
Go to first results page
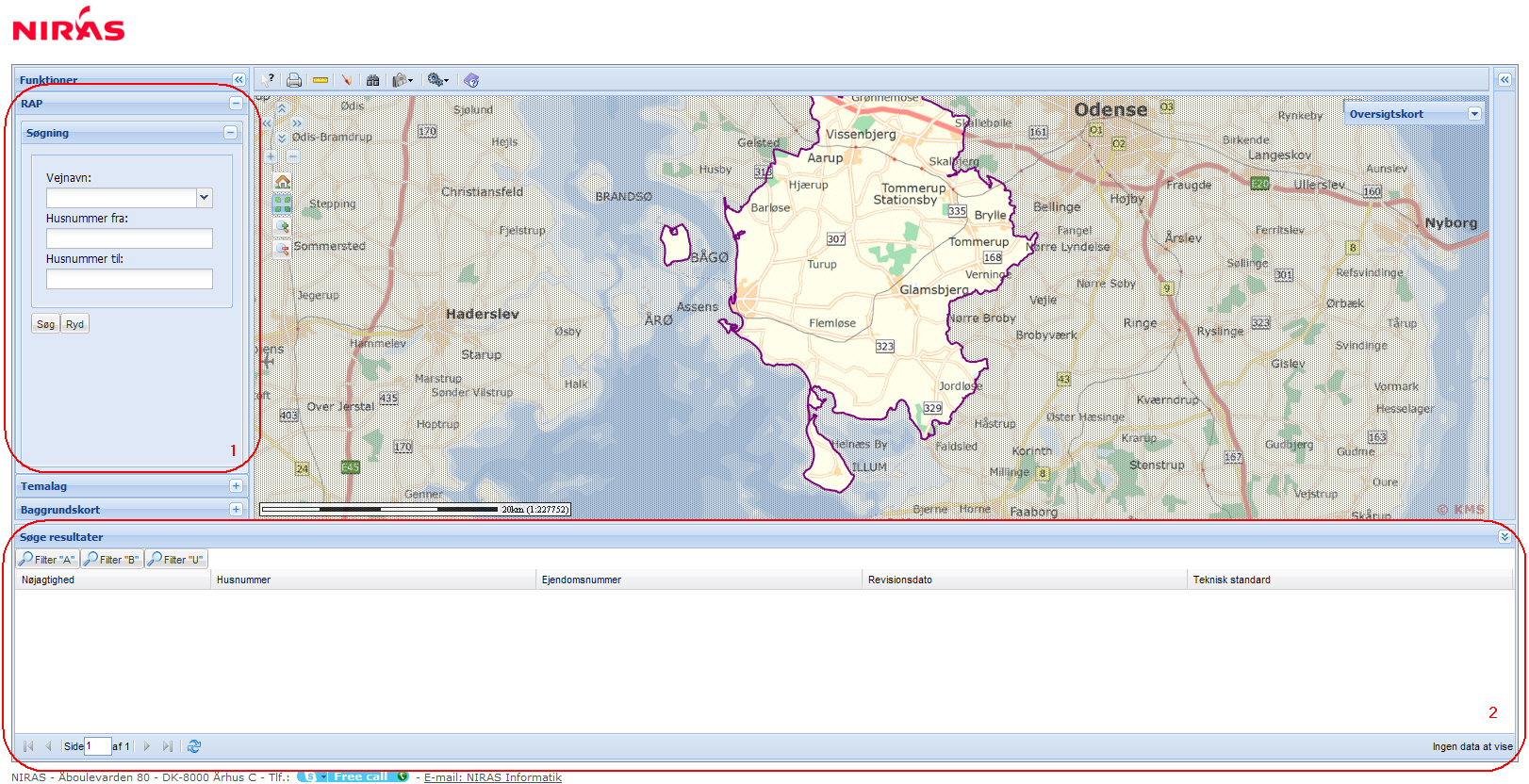28,746
